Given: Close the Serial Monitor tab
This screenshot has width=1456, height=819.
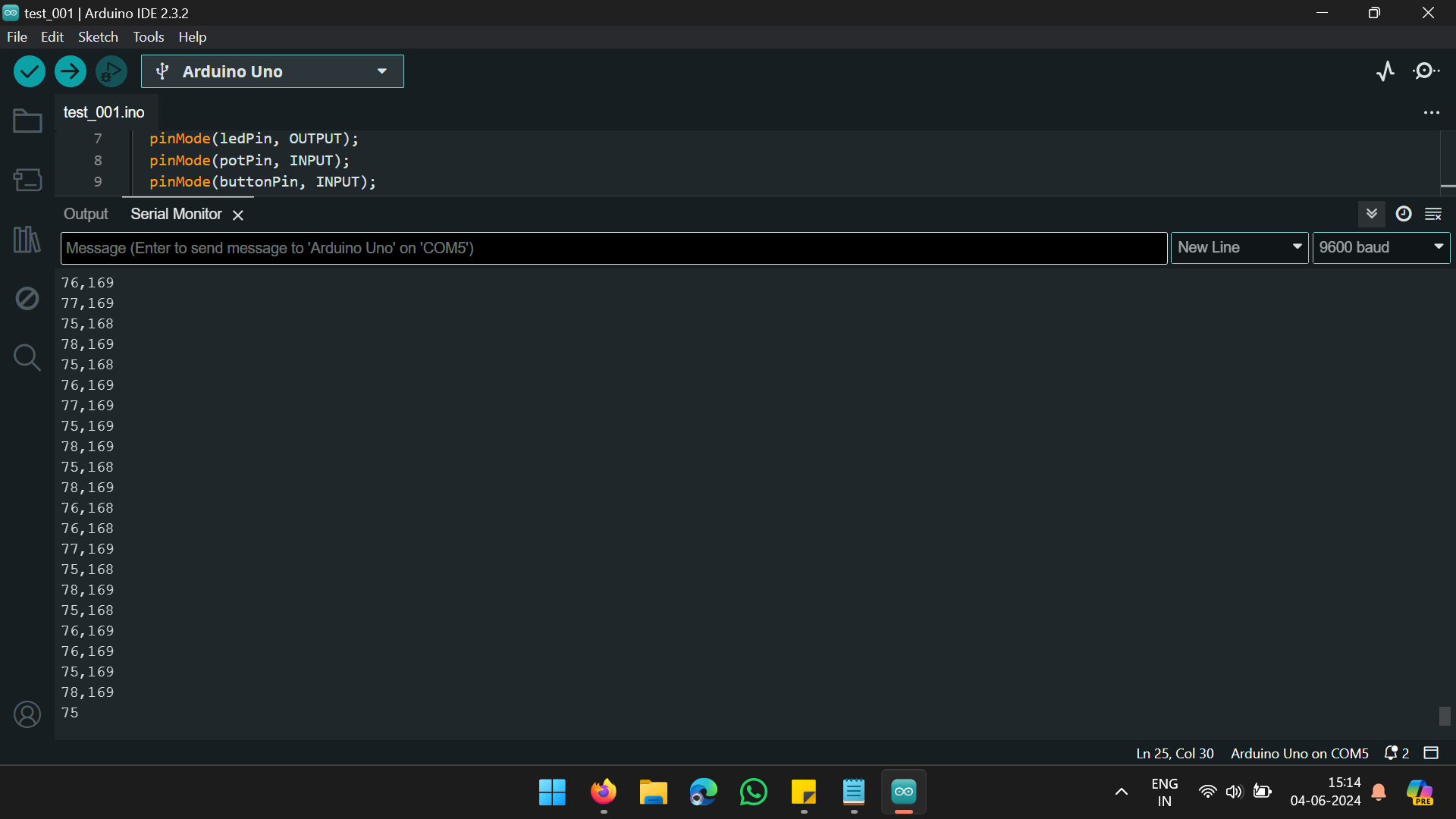Looking at the screenshot, I should coord(237,215).
